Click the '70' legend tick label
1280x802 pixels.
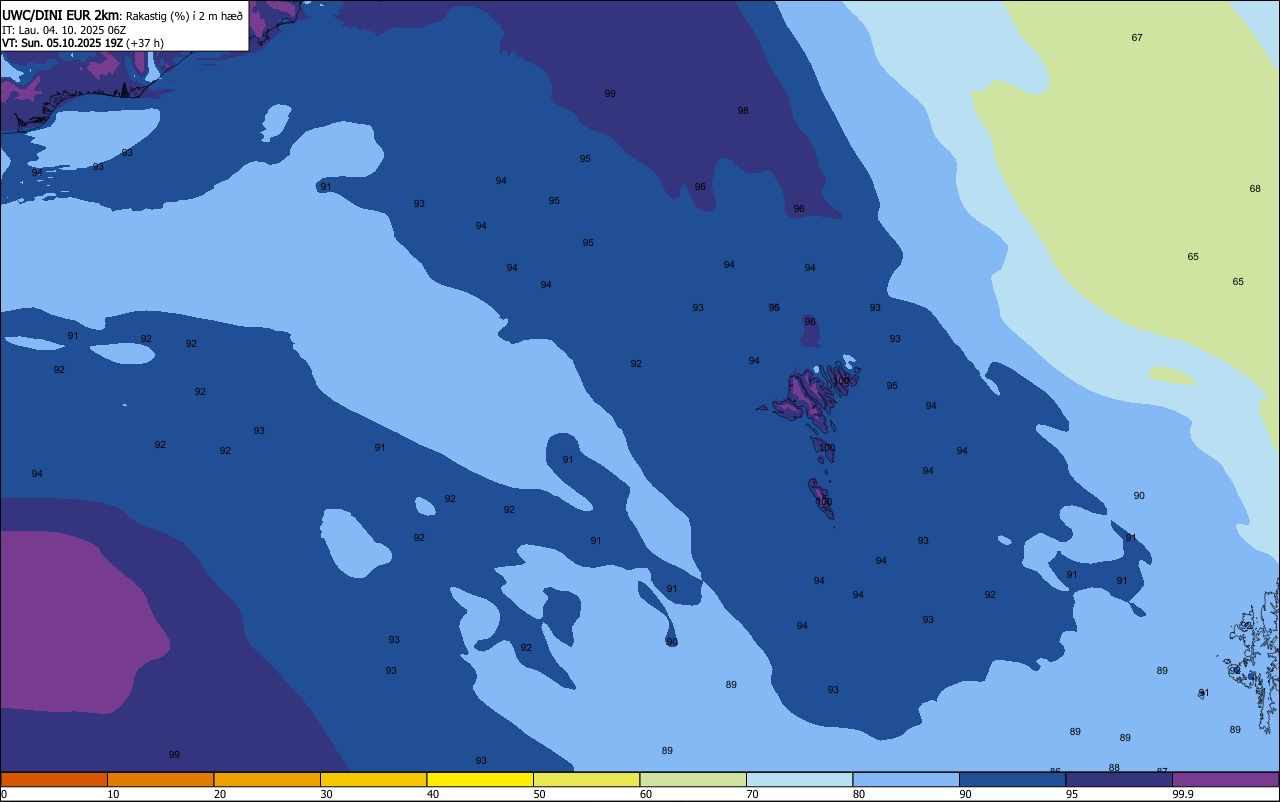(x=752, y=794)
